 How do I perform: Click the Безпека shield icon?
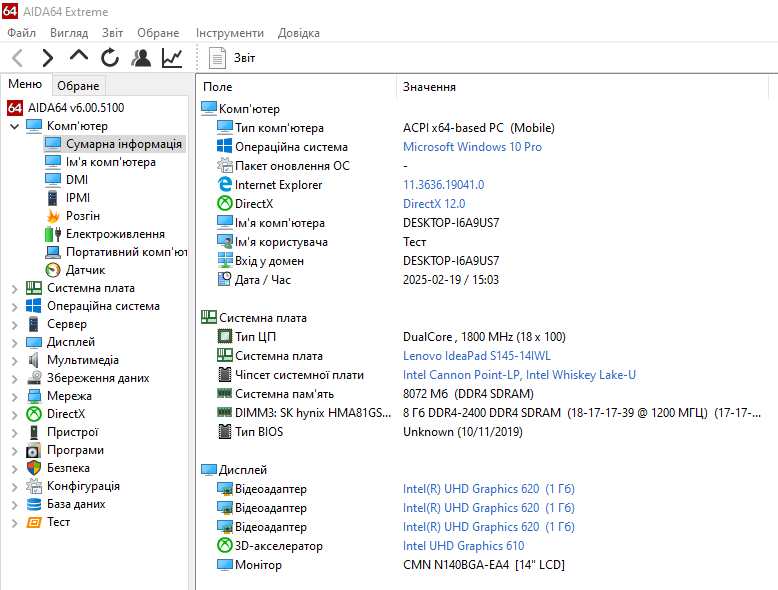coord(34,468)
